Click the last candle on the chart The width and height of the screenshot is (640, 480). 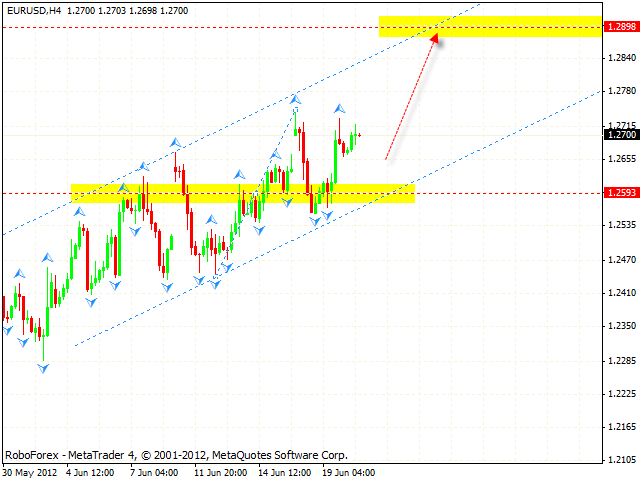tap(358, 134)
